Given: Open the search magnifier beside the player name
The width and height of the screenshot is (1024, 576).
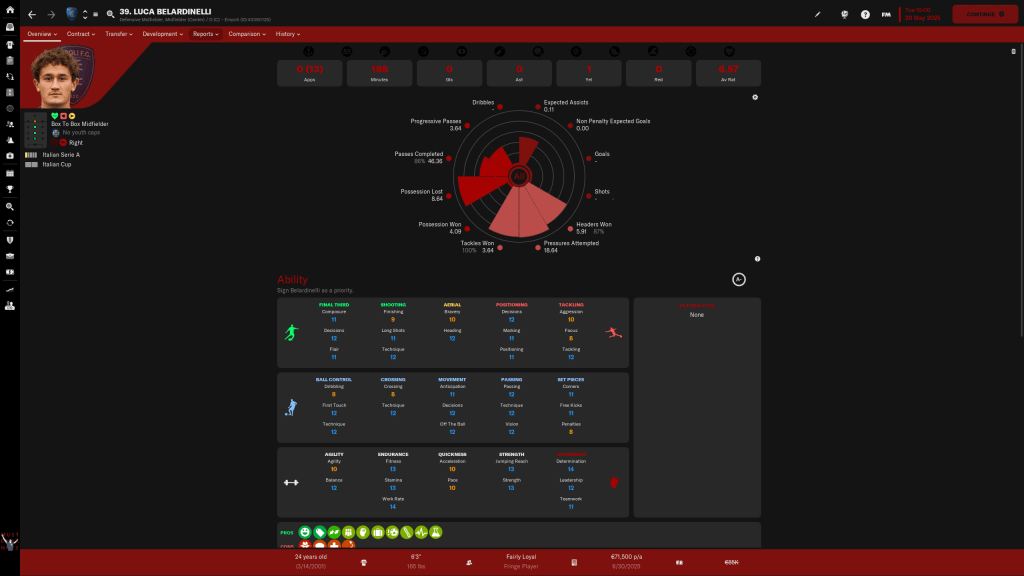Looking at the screenshot, I should (110, 15).
